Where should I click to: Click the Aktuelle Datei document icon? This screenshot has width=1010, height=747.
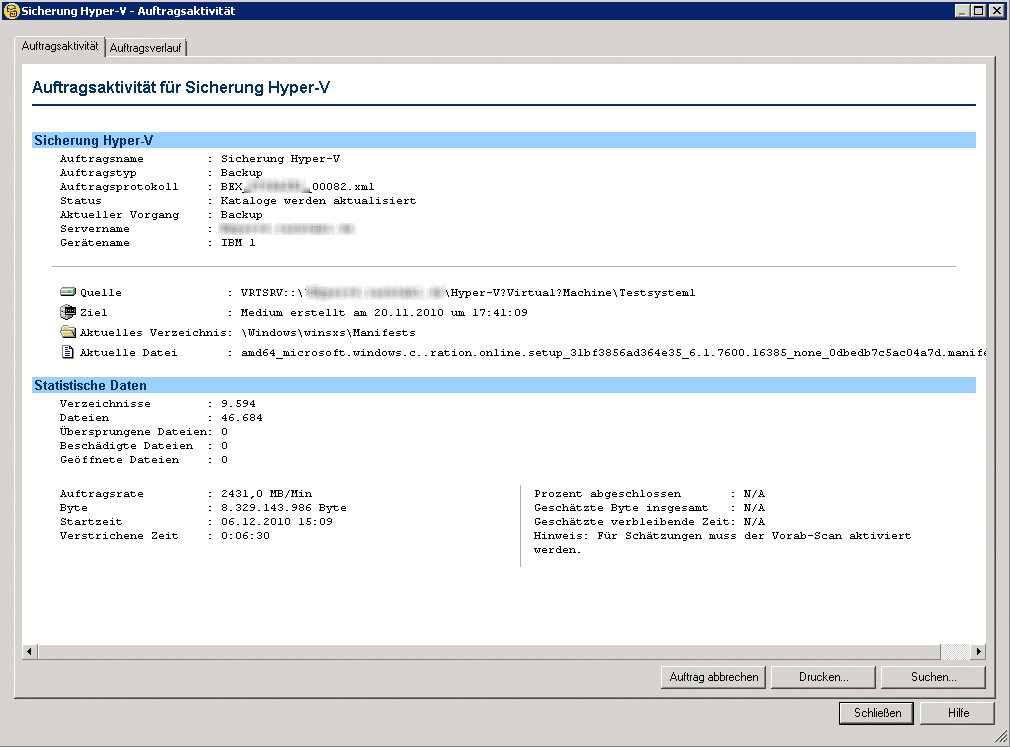click(x=68, y=352)
